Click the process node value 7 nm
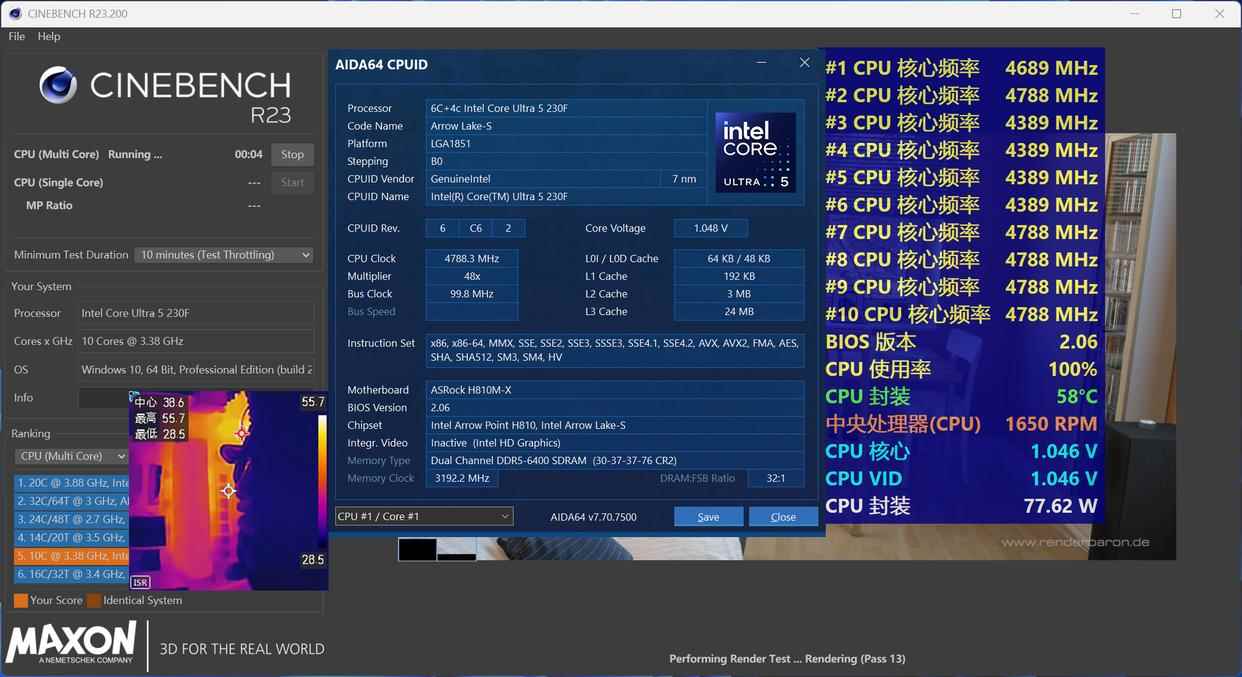The height and width of the screenshot is (677, 1242). (x=684, y=179)
